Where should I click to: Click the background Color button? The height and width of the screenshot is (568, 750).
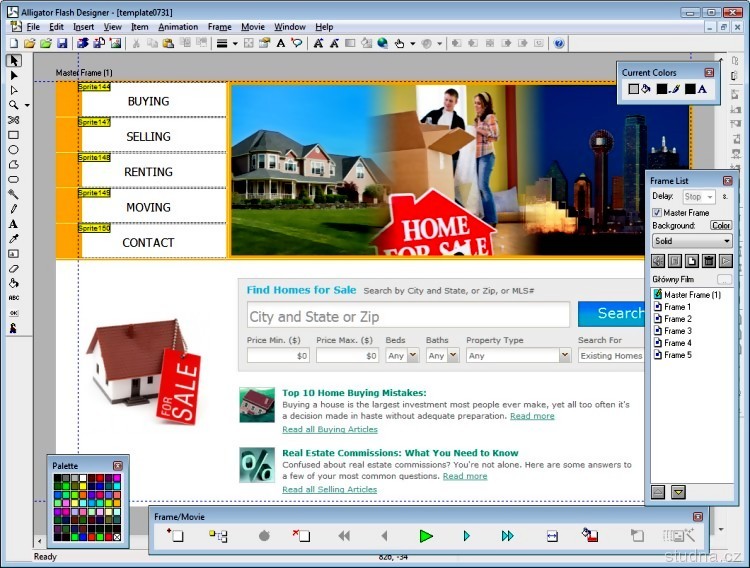(x=720, y=226)
